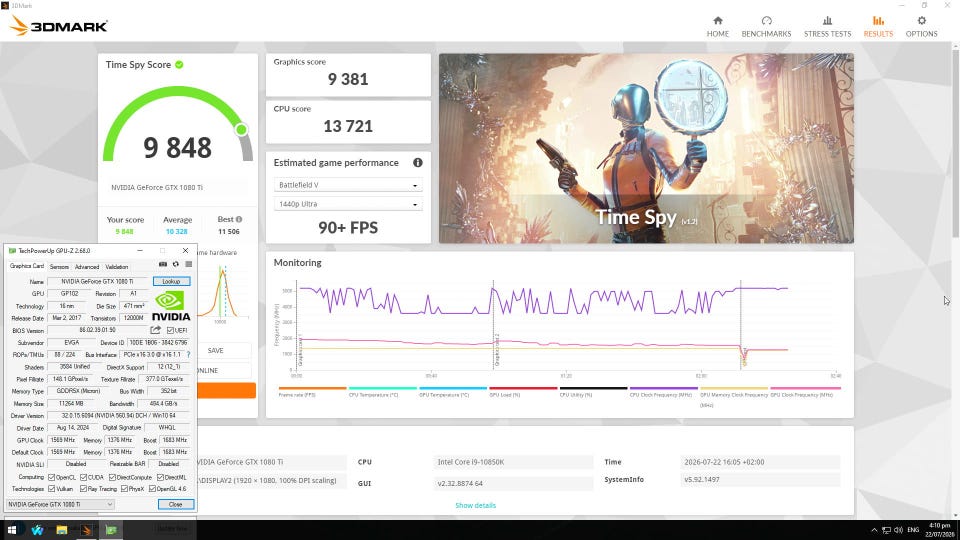The height and width of the screenshot is (540, 960).
Task: Click the bus interface question mark
Action: click(x=188, y=354)
